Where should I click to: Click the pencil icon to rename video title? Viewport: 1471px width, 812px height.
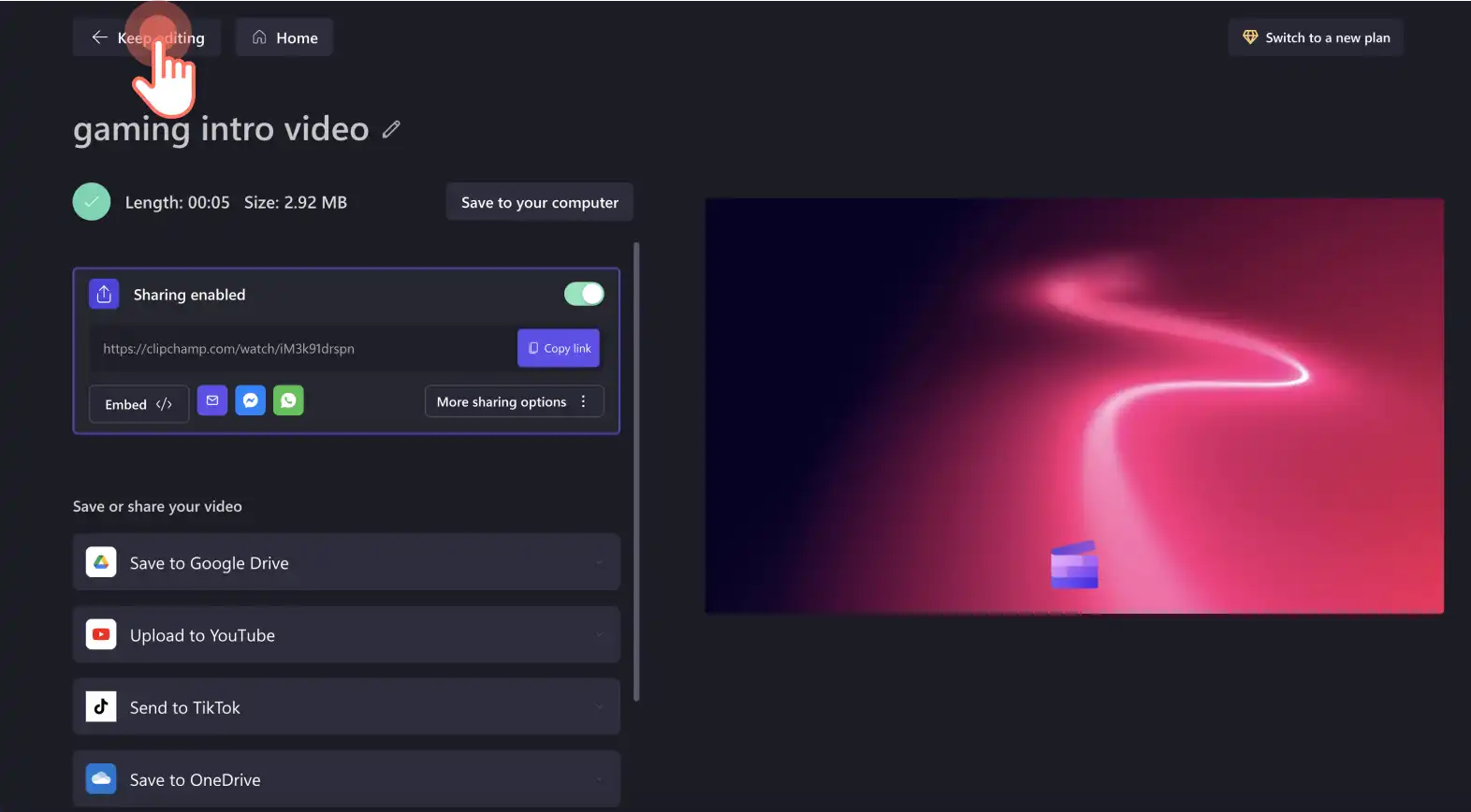[391, 129]
